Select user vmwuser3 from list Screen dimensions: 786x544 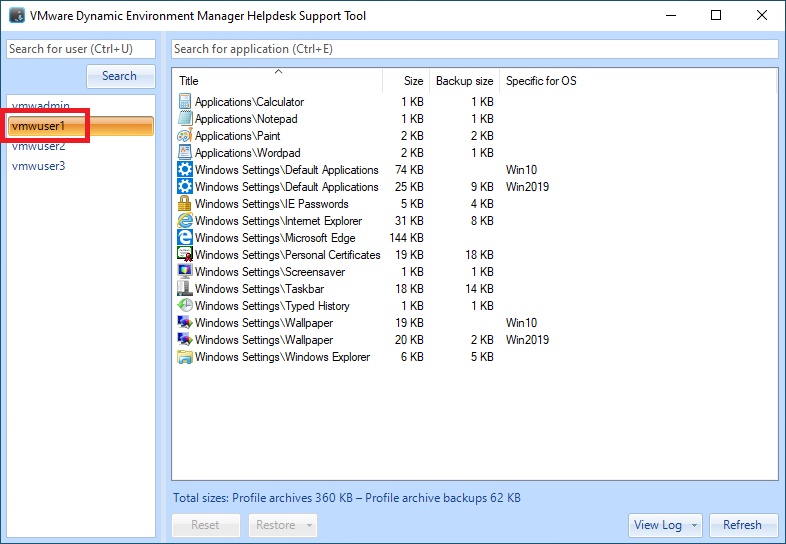point(39,166)
